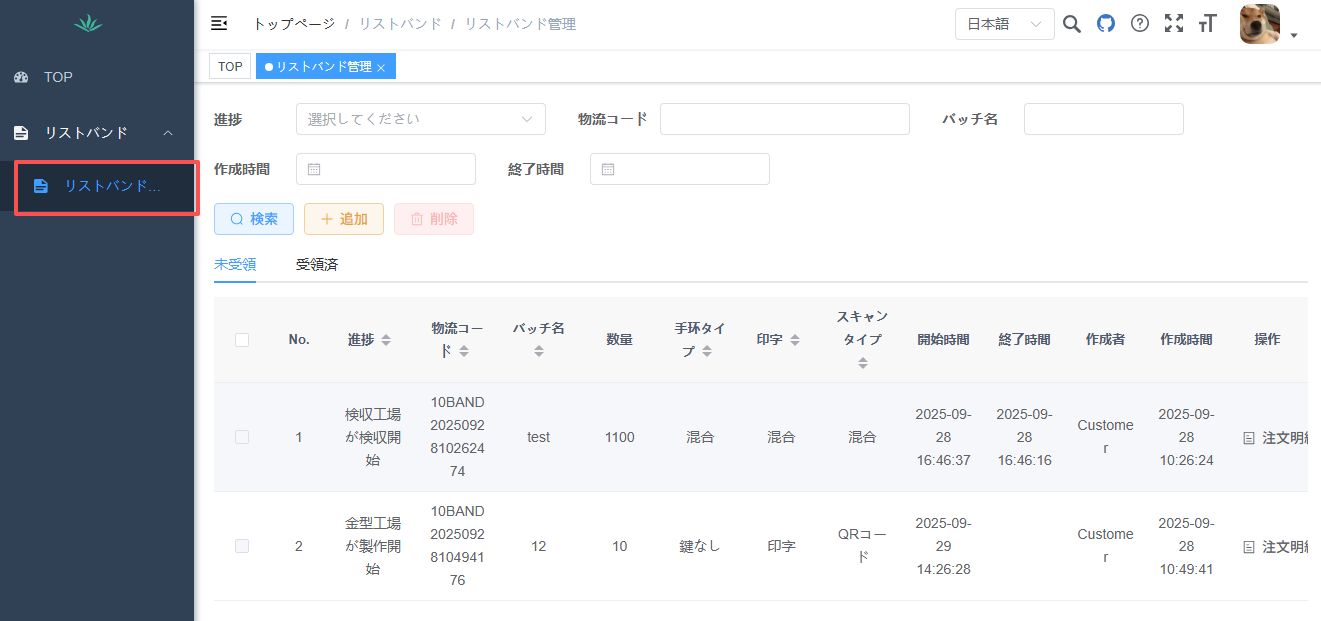
Task: Open the font size icon
Action: [1207, 24]
